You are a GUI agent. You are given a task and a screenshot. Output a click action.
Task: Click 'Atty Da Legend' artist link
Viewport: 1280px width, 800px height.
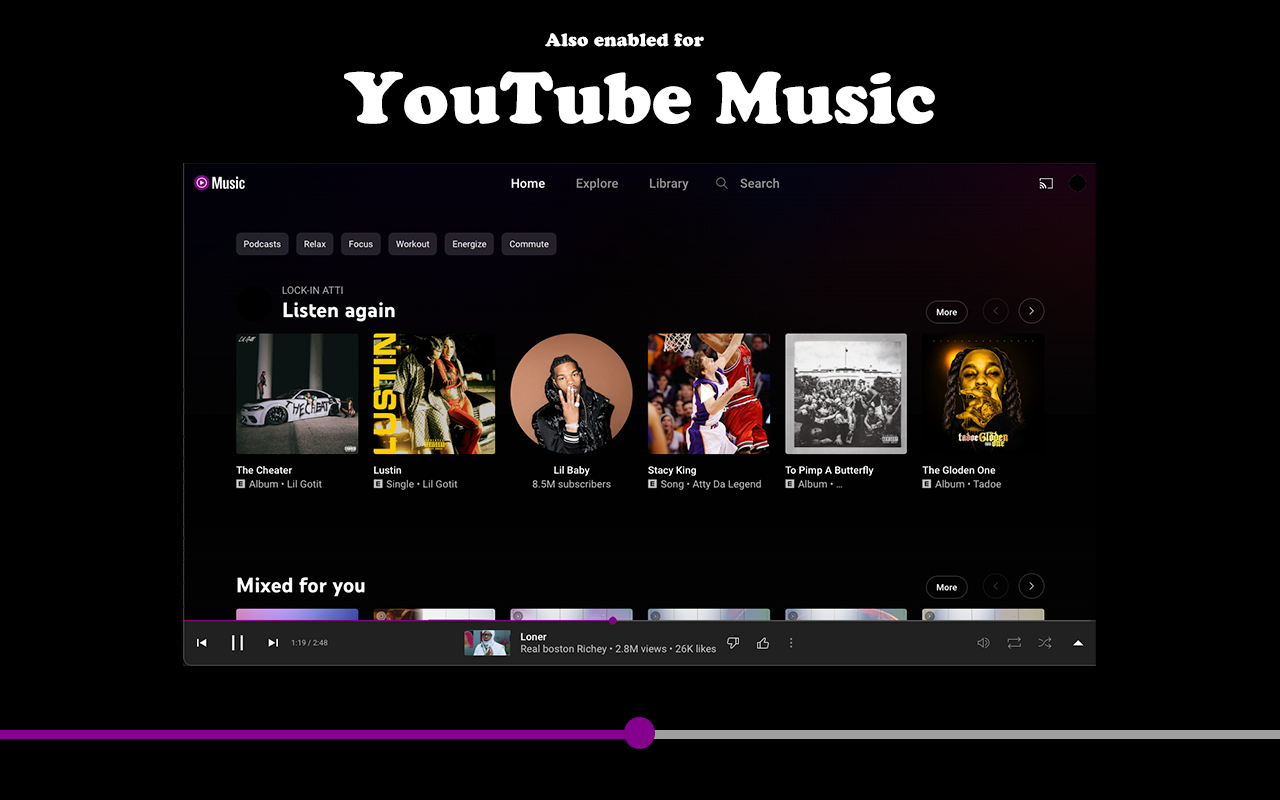pyautogui.click(x=727, y=484)
